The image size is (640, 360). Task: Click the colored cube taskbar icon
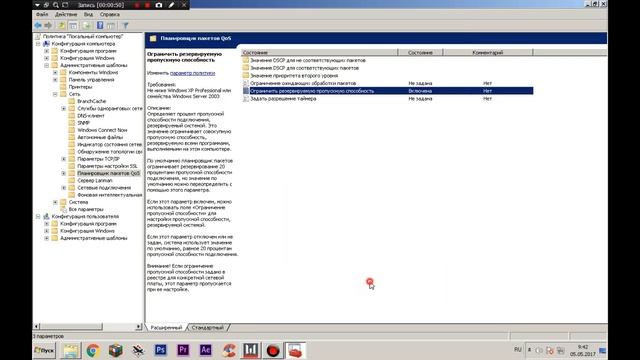[116, 350]
